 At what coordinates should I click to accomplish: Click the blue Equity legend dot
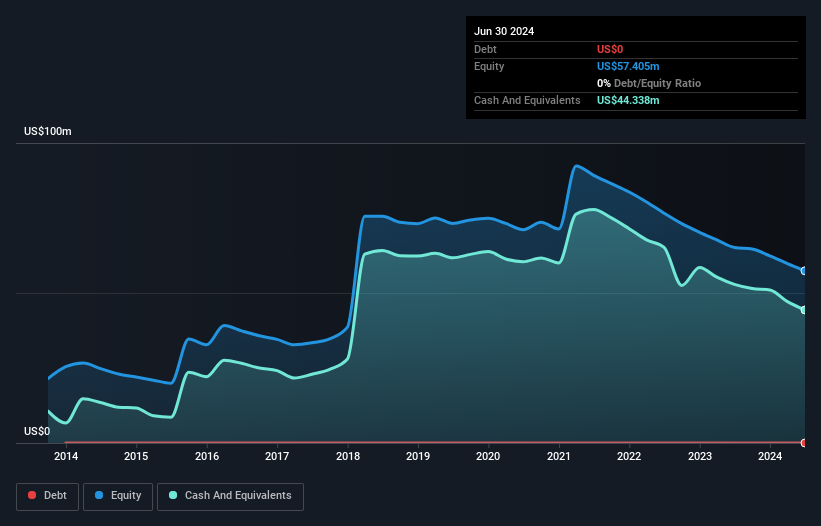click(99, 495)
